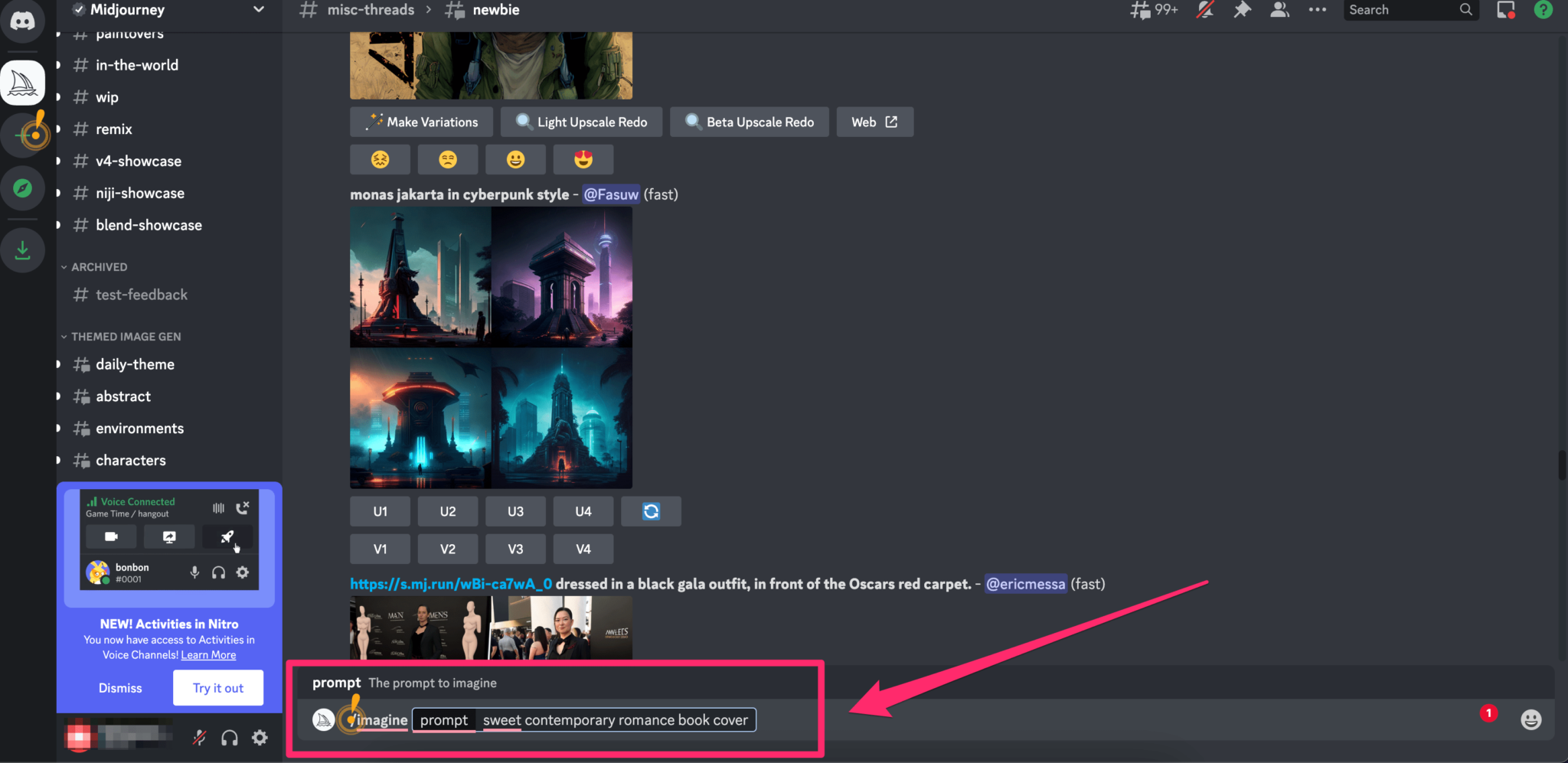Open pinned messages pin icon

coord(1242,10)
